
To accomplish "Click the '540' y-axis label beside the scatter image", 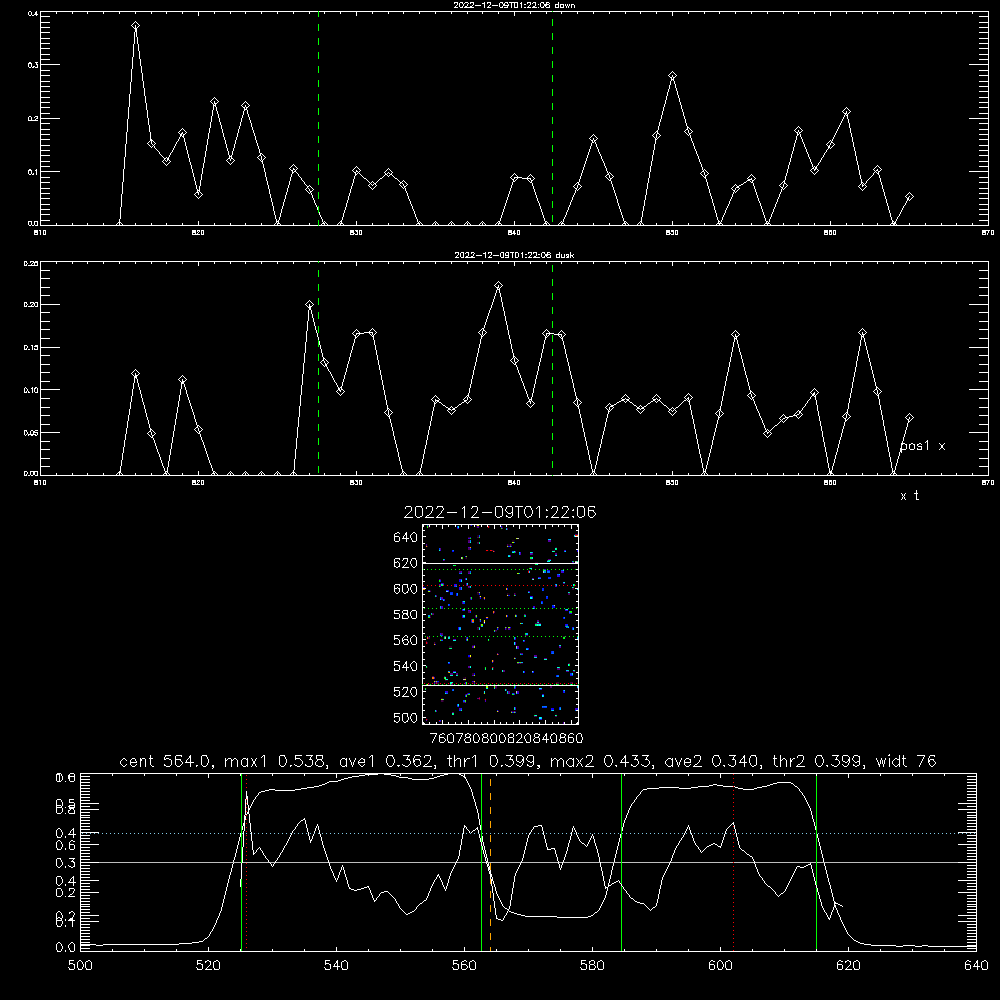I will coord(405,666).
